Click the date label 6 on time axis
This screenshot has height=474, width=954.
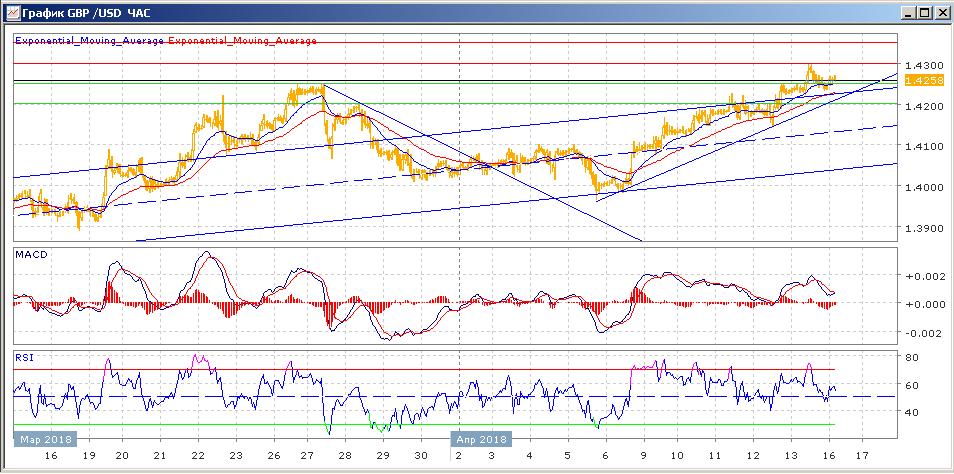point(605,456)
